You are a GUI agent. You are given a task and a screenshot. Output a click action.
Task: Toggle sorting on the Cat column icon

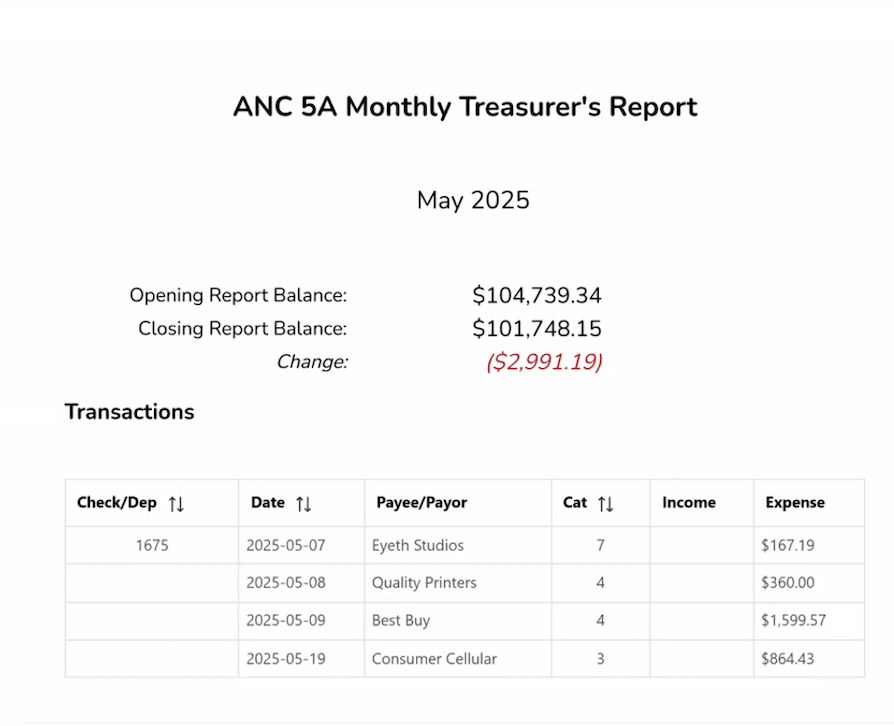(x=605, y=504)
